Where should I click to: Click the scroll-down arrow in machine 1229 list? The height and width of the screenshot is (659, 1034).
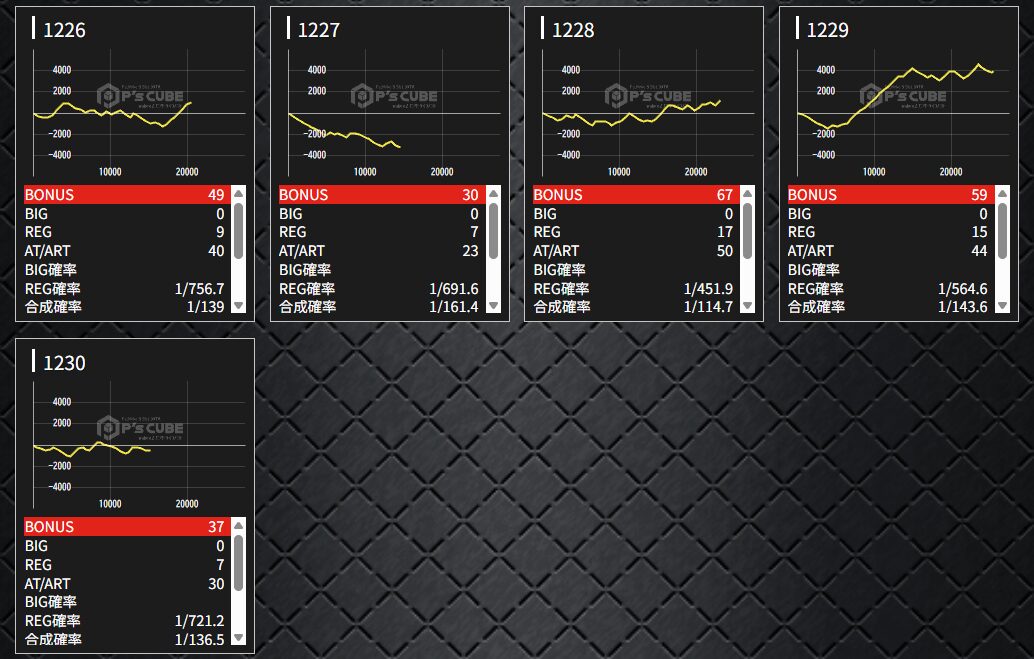click(1002, 306)
